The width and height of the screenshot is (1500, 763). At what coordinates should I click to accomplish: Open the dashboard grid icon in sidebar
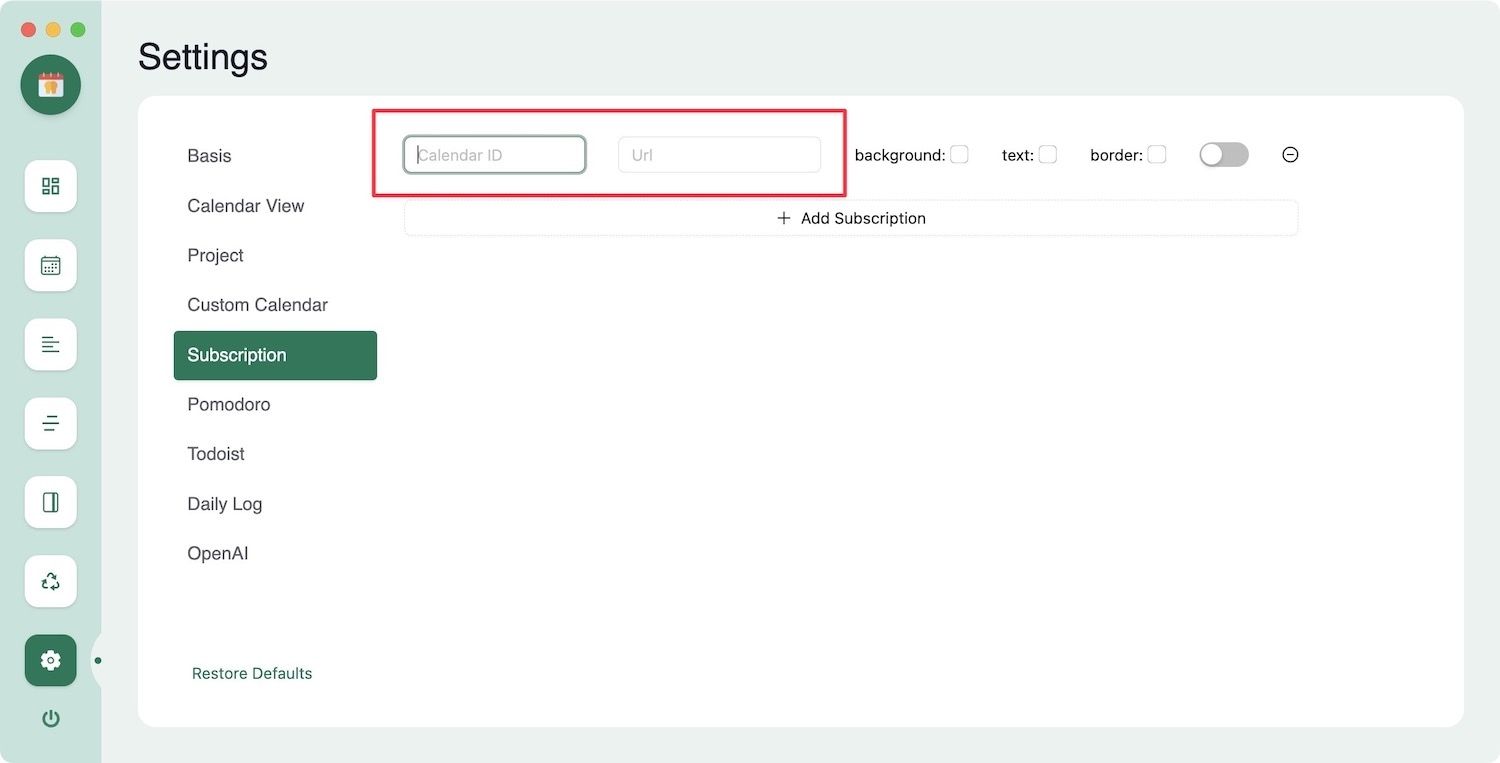tap(51, 186)
